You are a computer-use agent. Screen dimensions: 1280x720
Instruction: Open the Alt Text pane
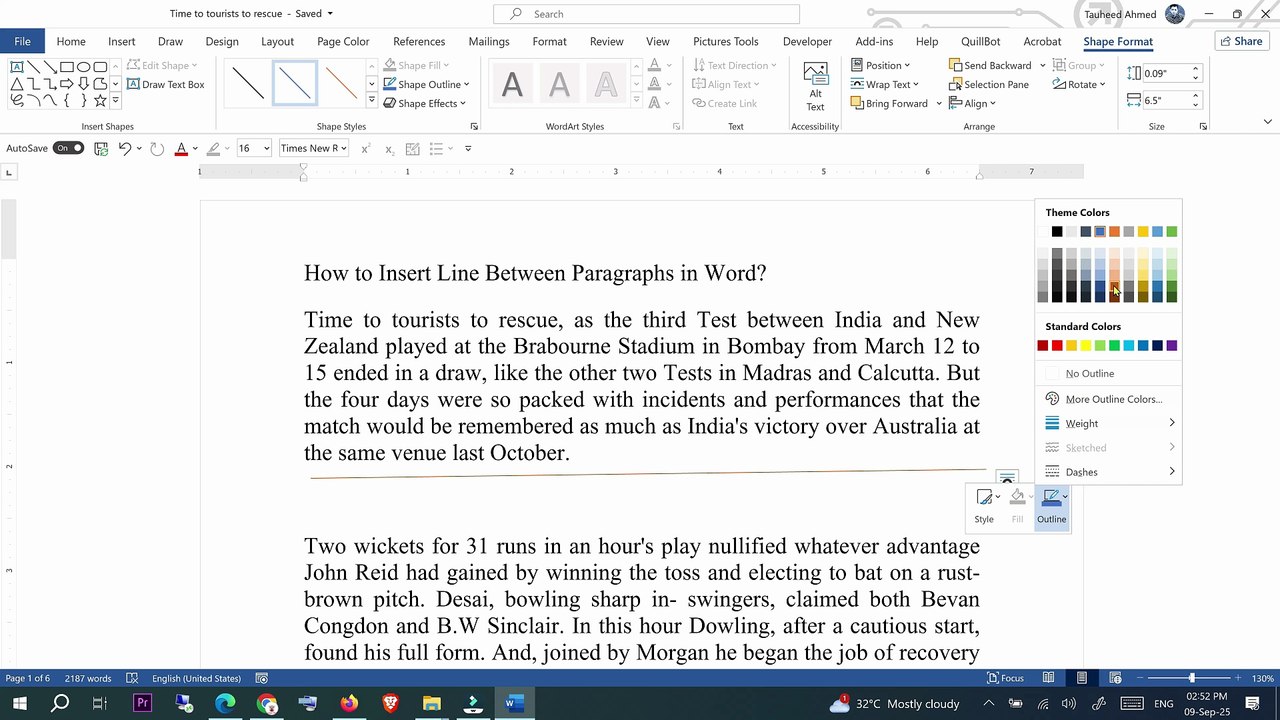point(815,86)
